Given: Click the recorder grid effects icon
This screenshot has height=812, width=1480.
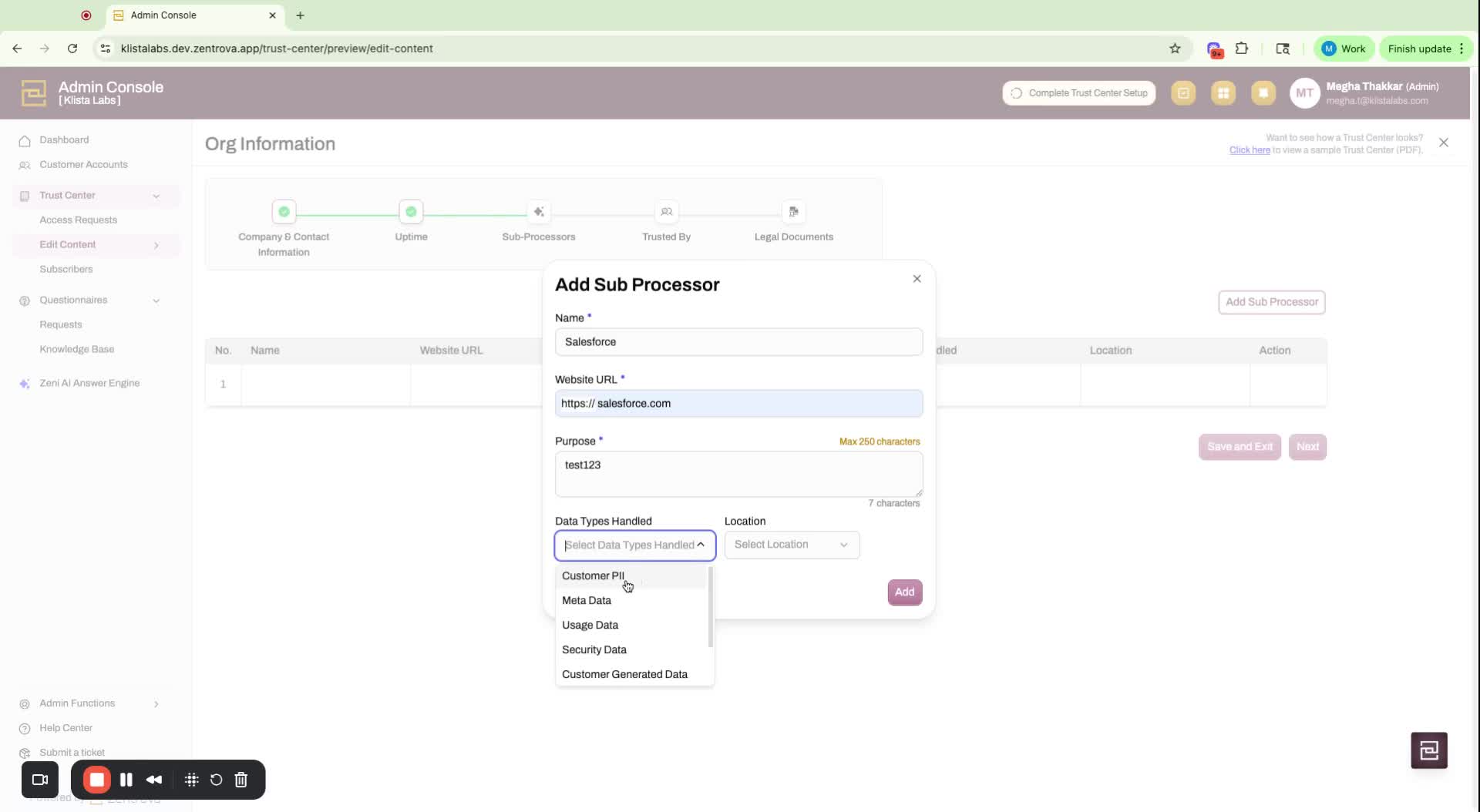Looking at the screenshot, I should pyautogui.click(x=192, y=780).
